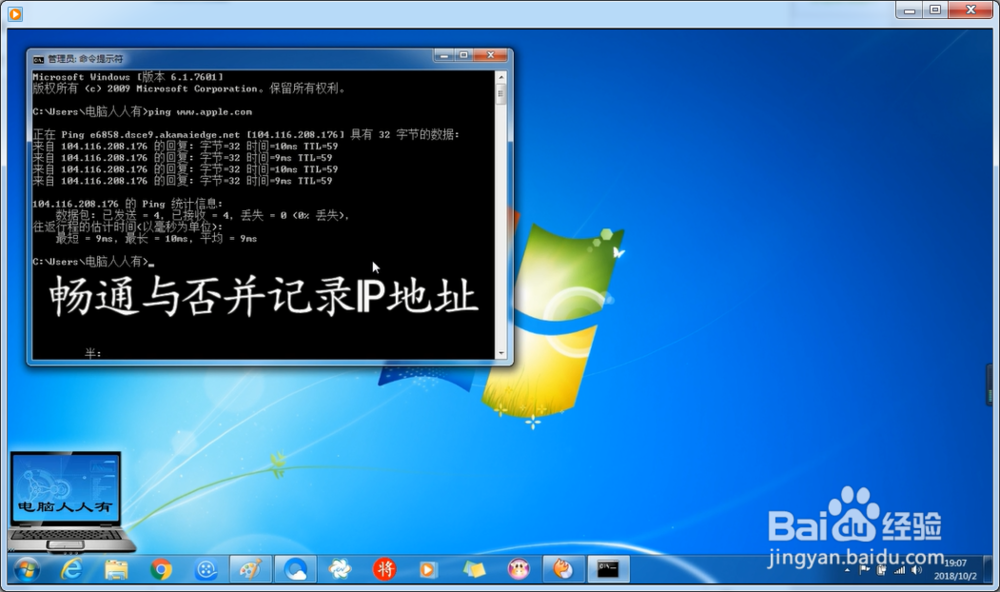Viewport: 1000px width, 592px height.
Task: Switch to the Paint palette taskbar icon
Action: 251,570
